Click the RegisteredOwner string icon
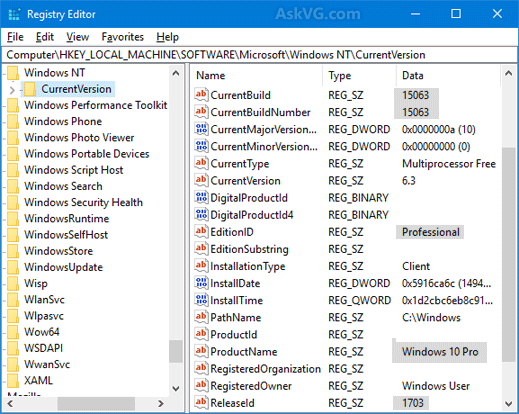The width and height of the screenshot is (519, 414). (201, 386)
